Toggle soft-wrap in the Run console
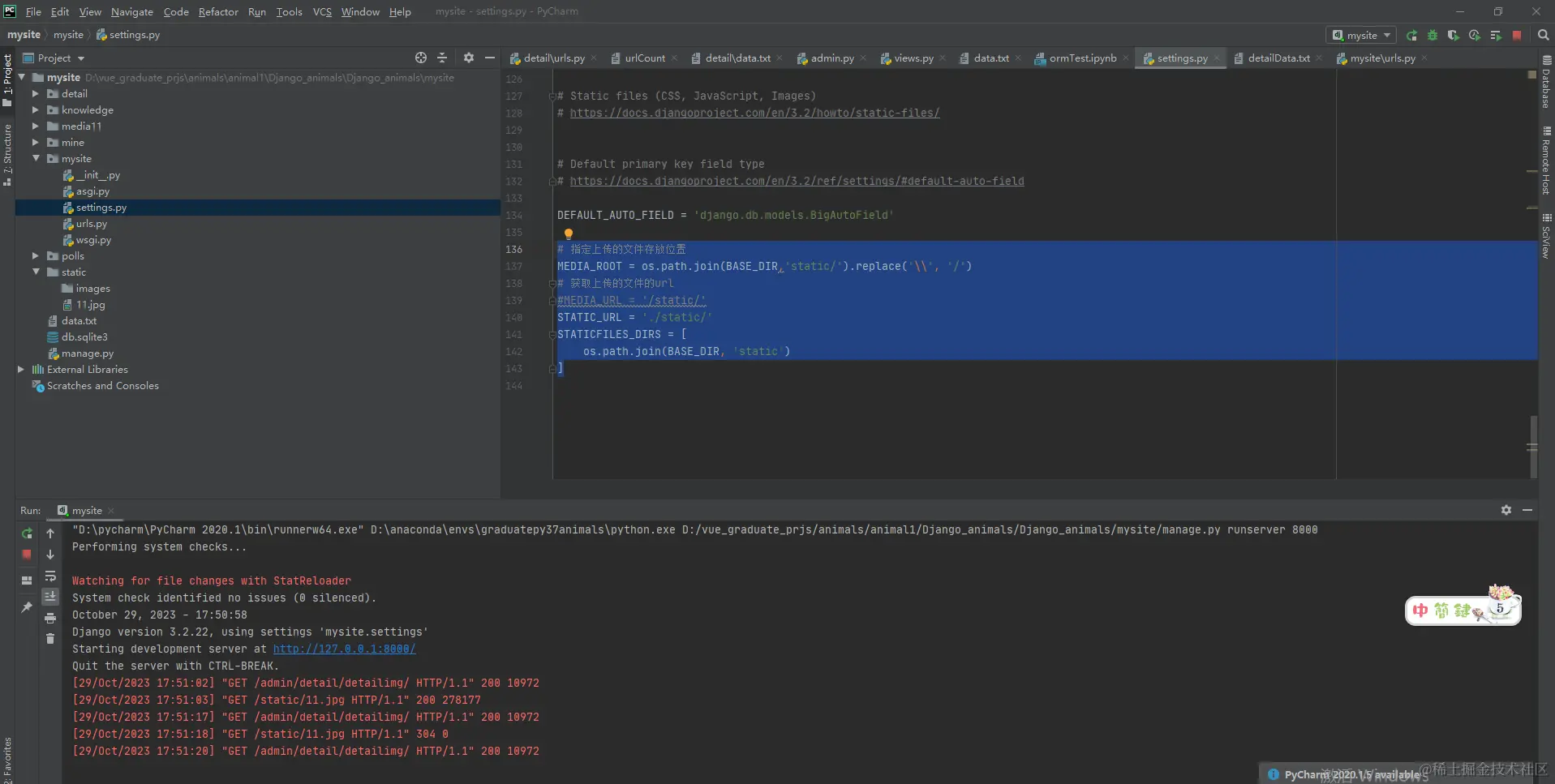Screen dimensions: 1555x784 50,576
